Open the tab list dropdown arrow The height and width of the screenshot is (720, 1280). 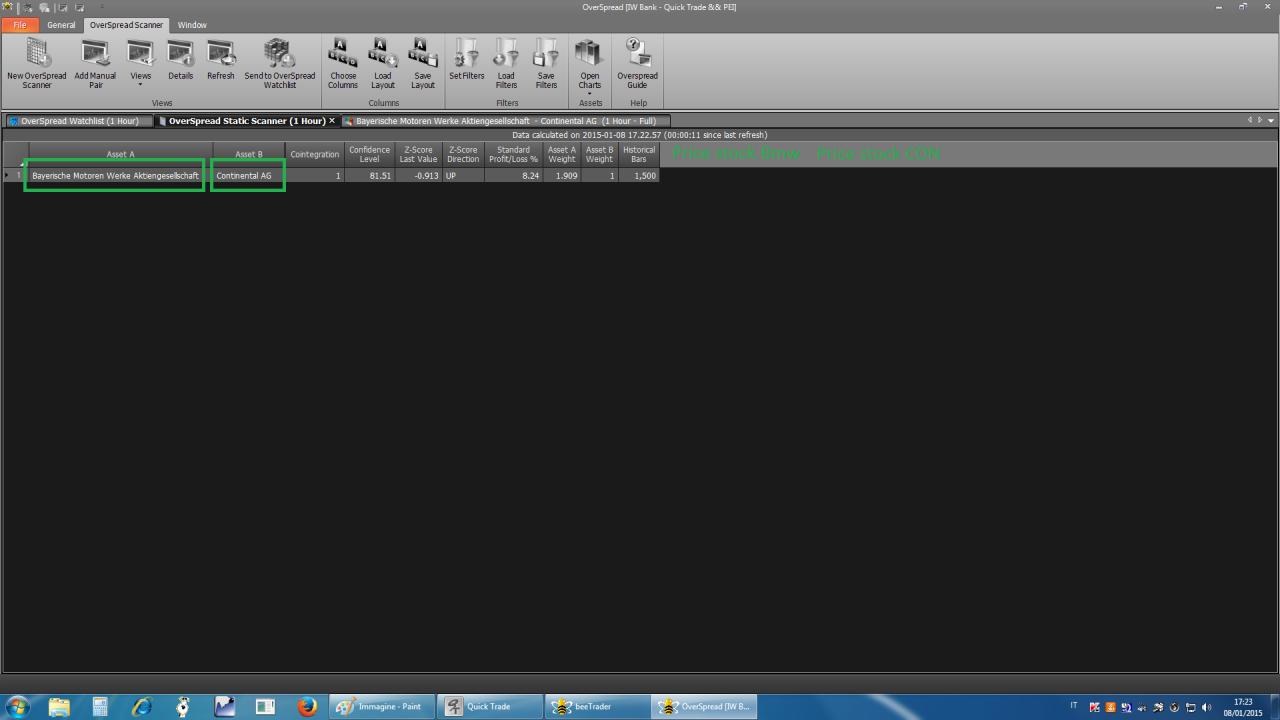[1271, 121]
